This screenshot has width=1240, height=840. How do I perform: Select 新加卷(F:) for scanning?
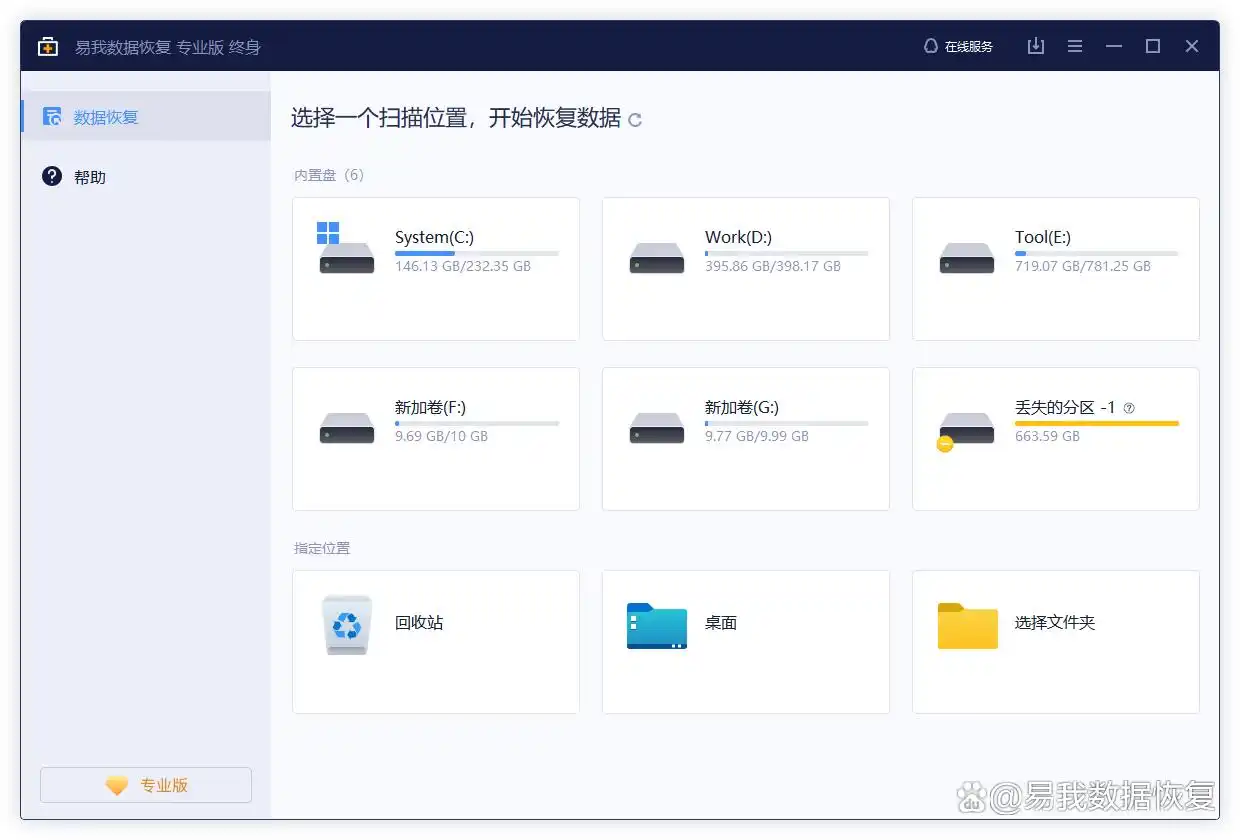point(435,438)
